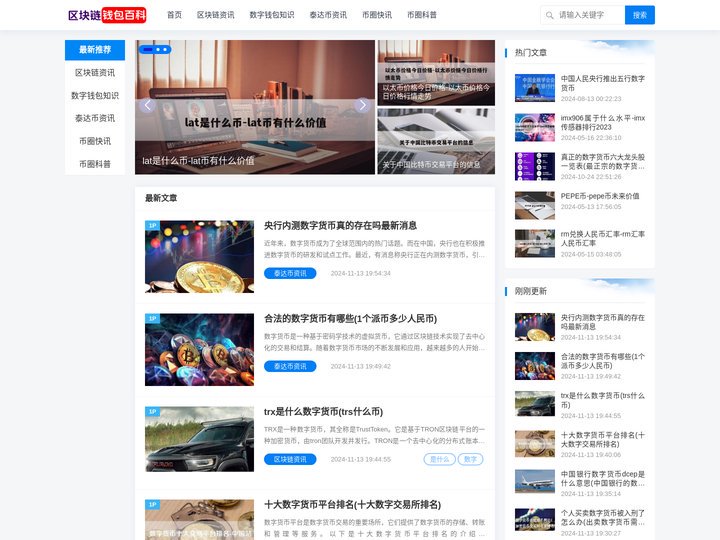Click 最新文章 section heading
720x540 pixels.
161,198
